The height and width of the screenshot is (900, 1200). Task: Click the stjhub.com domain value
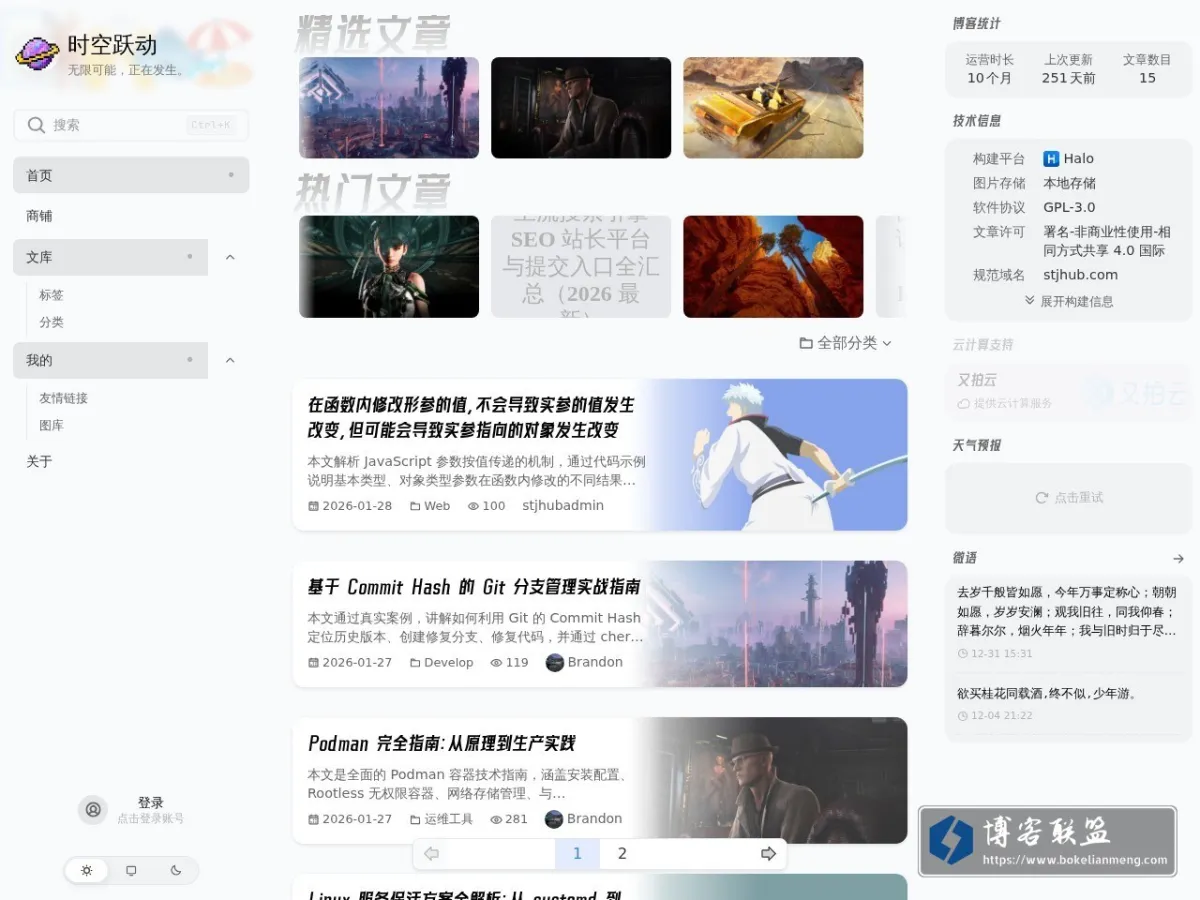1081,275
